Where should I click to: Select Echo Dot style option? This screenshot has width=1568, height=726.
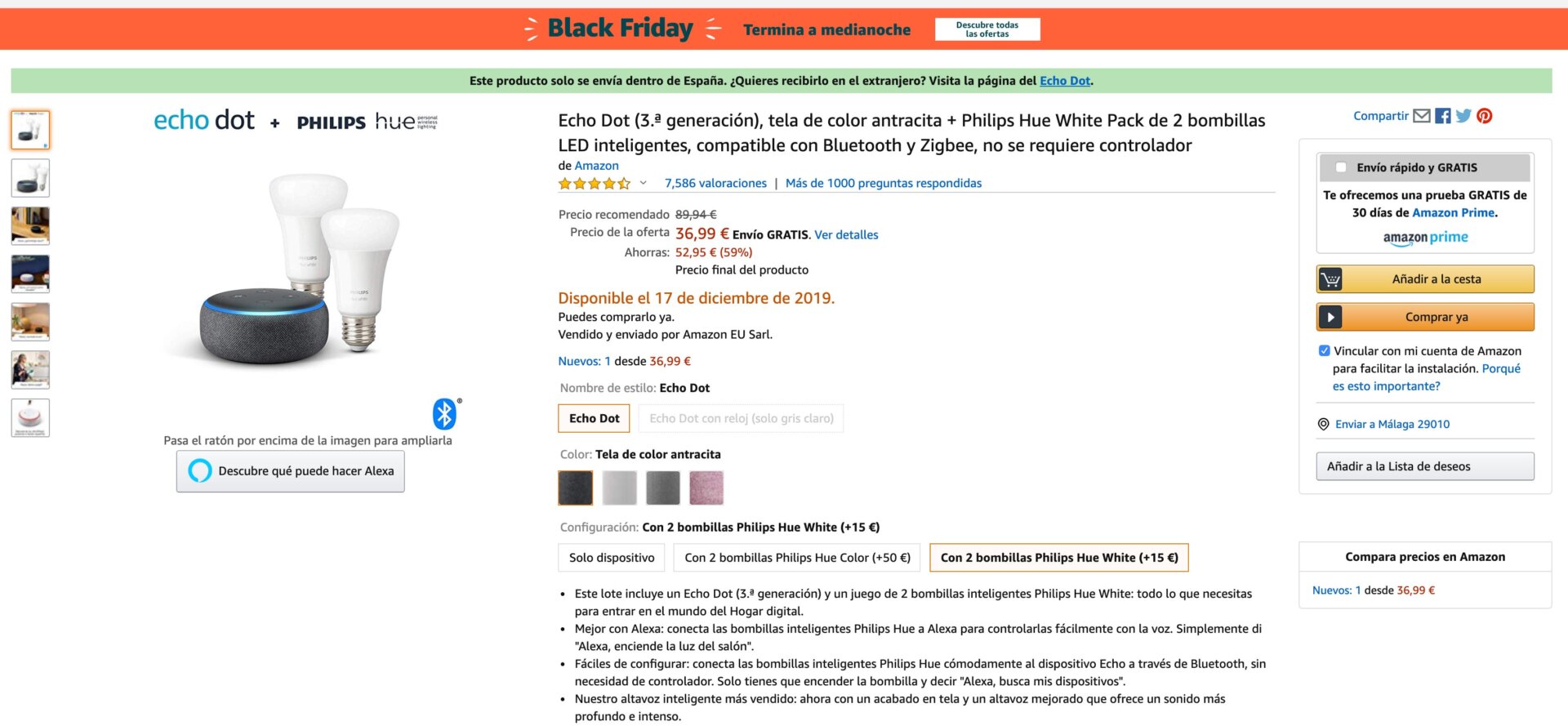tap(595, 418)
